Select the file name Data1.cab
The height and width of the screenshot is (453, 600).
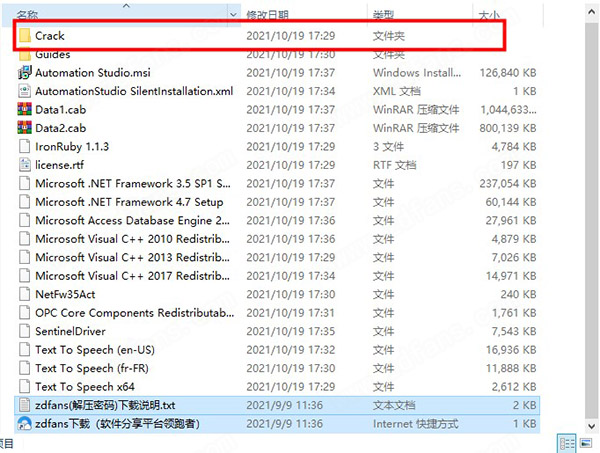pyautogui.click(x=60, y=109)
